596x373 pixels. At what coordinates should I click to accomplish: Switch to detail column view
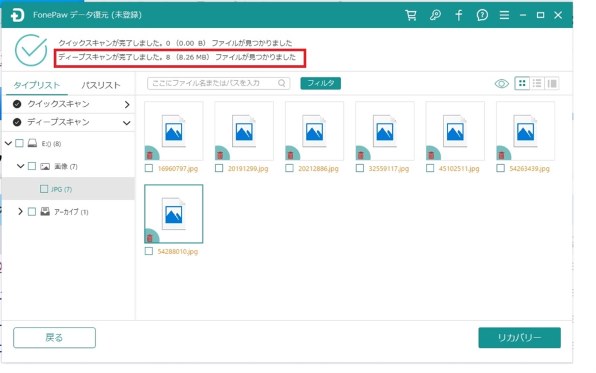(x=552, y=83)
